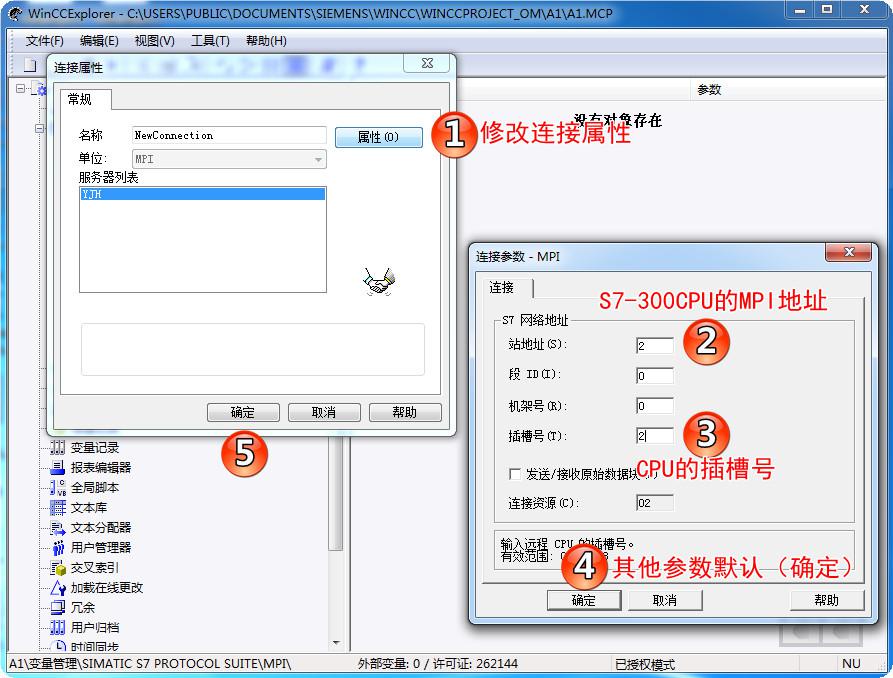Maximize the WinCCExplorer window

pyautogui.click(x=827, y=10)
